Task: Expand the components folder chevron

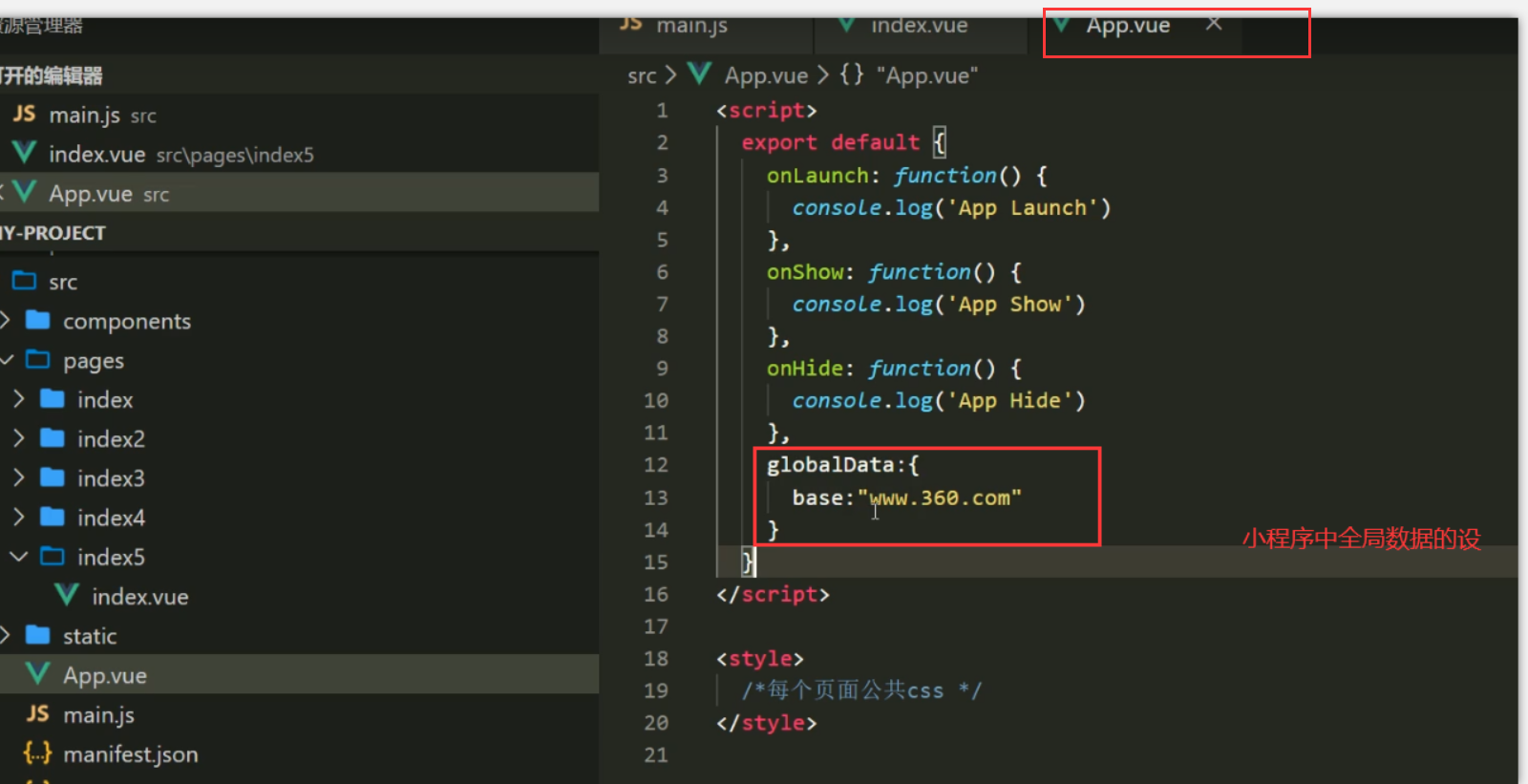Action: point(5,320)
